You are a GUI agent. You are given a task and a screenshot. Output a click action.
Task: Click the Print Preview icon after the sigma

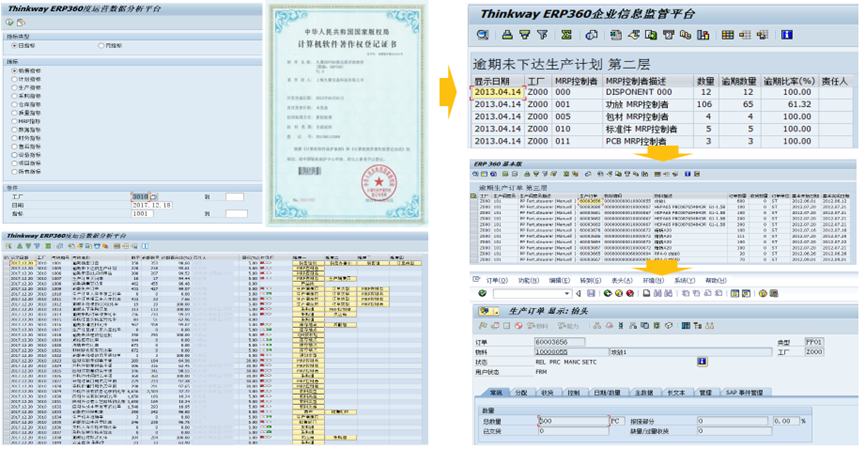pos(591,35)
